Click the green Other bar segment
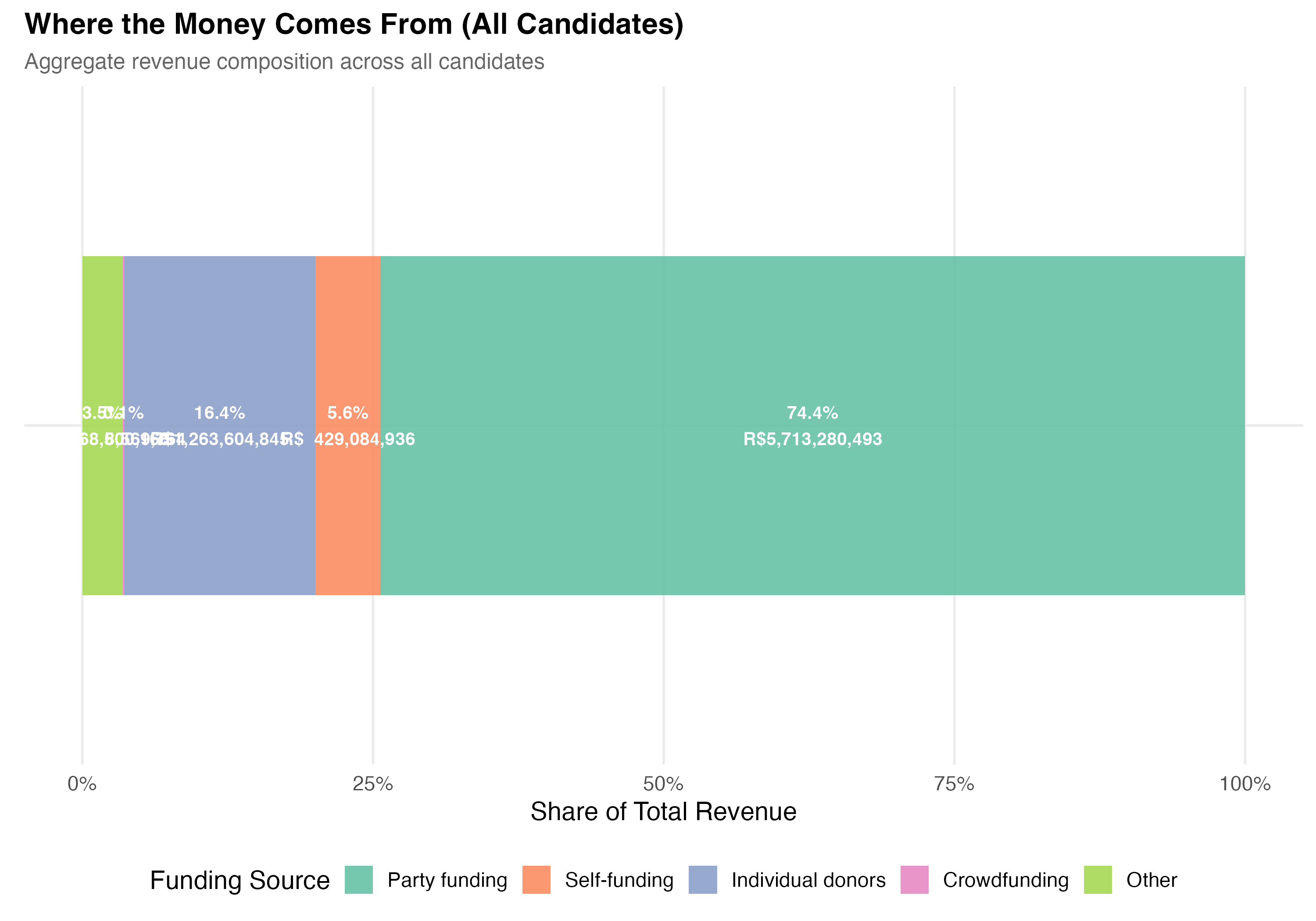The height and width of the screenshot is (921, 1316). coord(102,516)
